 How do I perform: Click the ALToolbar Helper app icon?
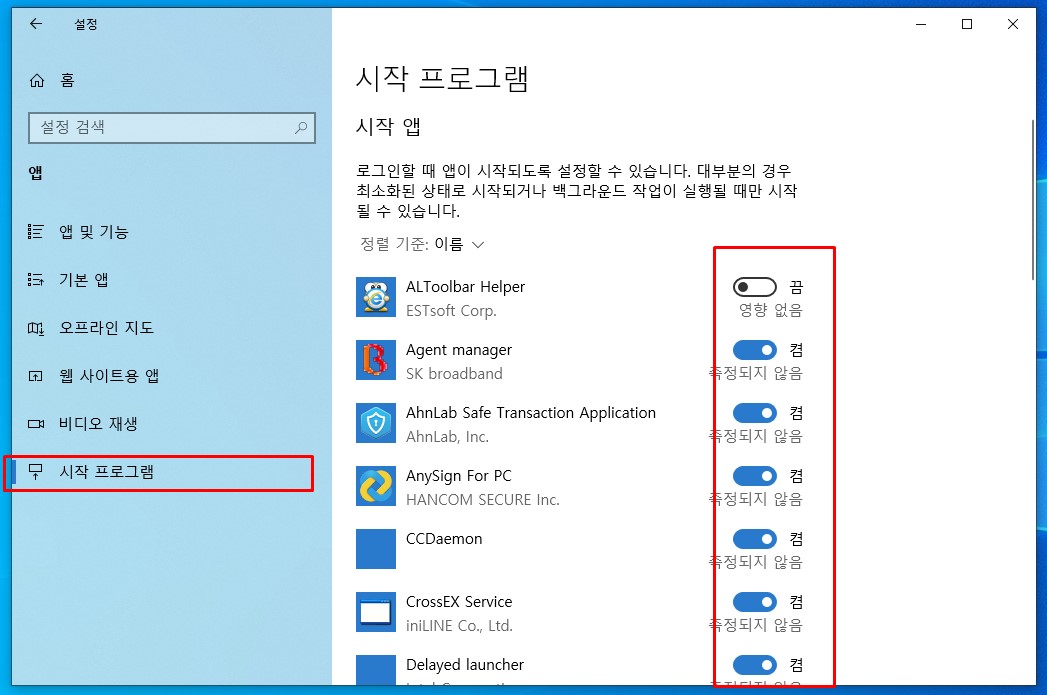376,297
